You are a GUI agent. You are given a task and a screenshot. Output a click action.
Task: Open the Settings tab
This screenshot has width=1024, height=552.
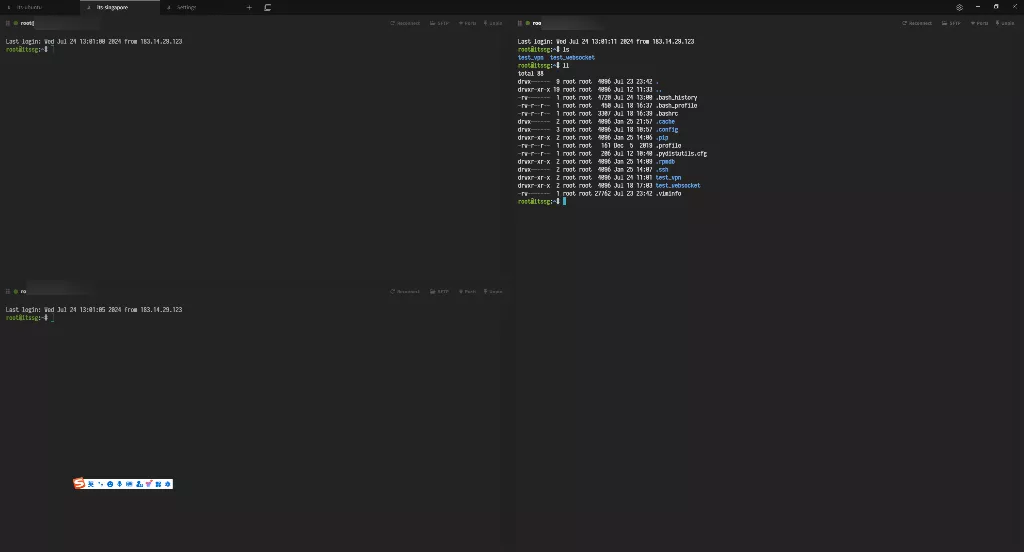coord(199,7)
